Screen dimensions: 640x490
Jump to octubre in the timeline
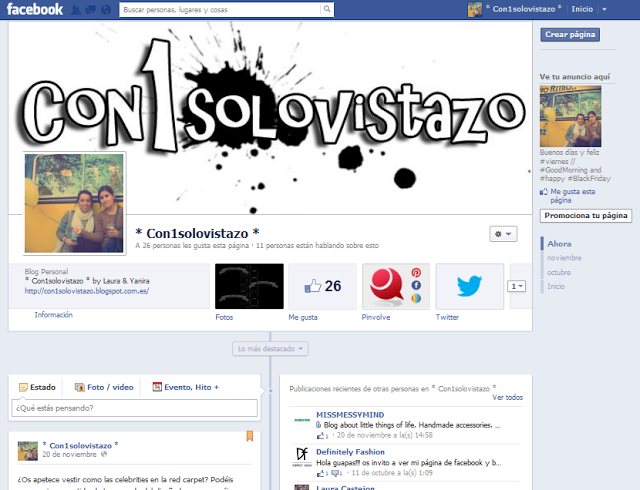(x=559, y=272)
